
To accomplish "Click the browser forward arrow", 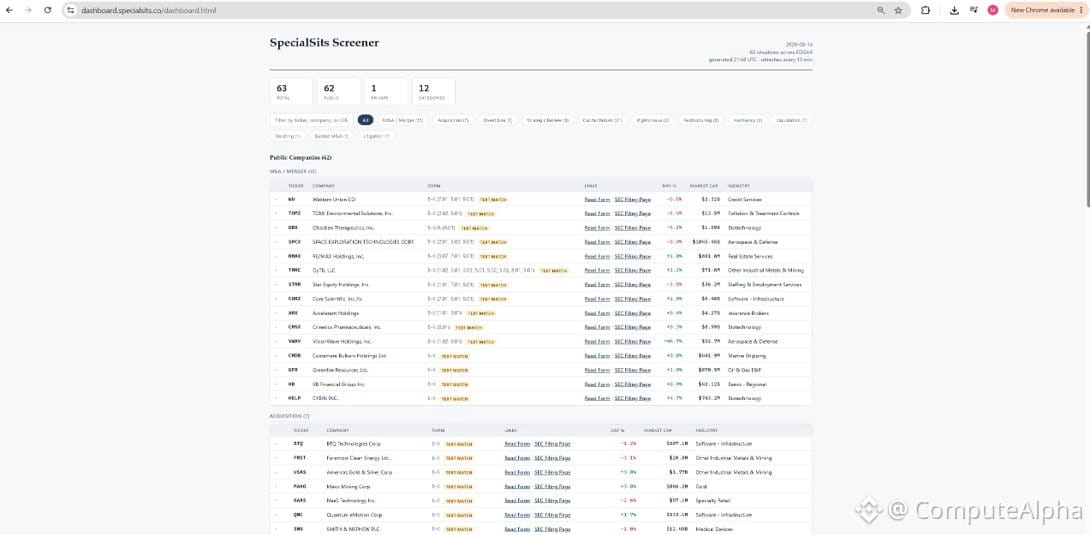I will [28, 10].
